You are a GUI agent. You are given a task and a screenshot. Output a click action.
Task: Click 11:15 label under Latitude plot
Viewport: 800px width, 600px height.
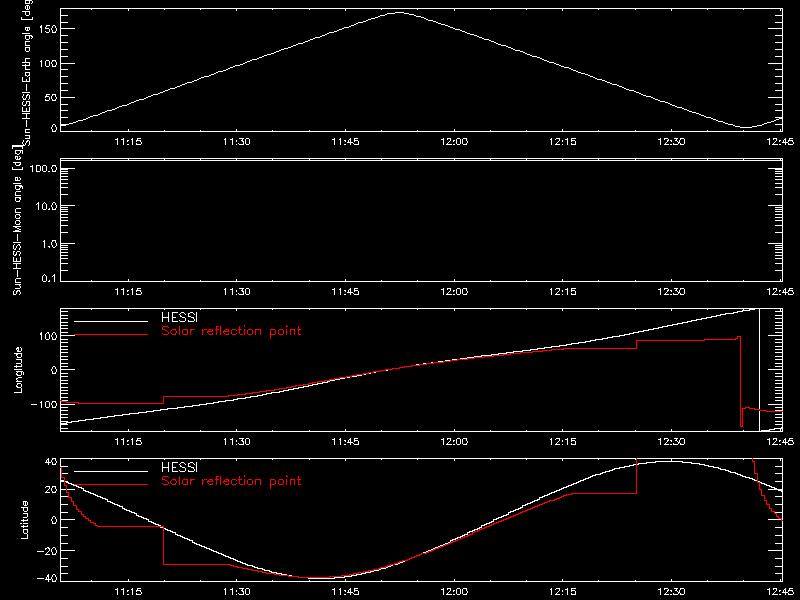[x=128, y=592]
